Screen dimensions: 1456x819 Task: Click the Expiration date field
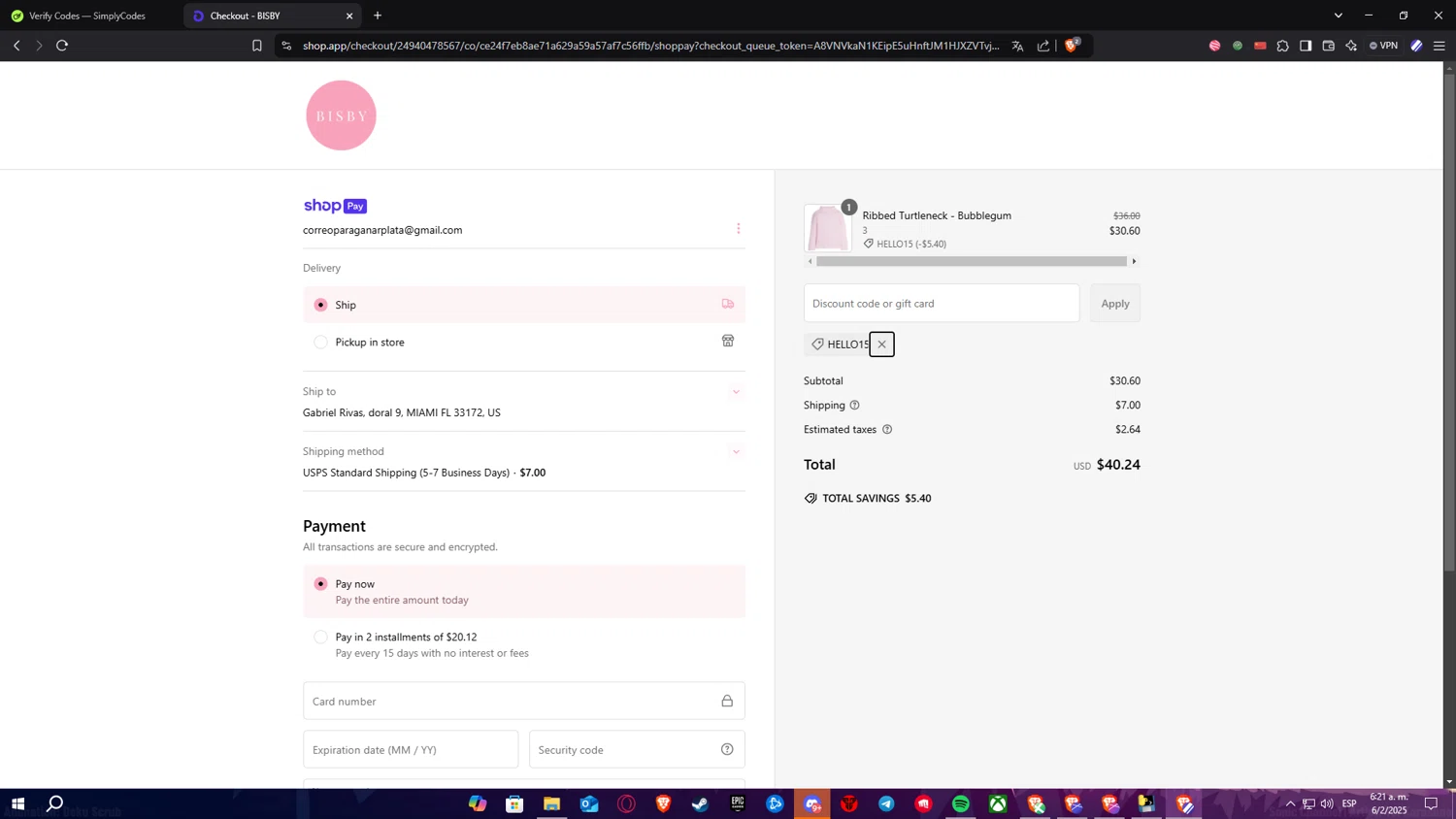(411, 749)
